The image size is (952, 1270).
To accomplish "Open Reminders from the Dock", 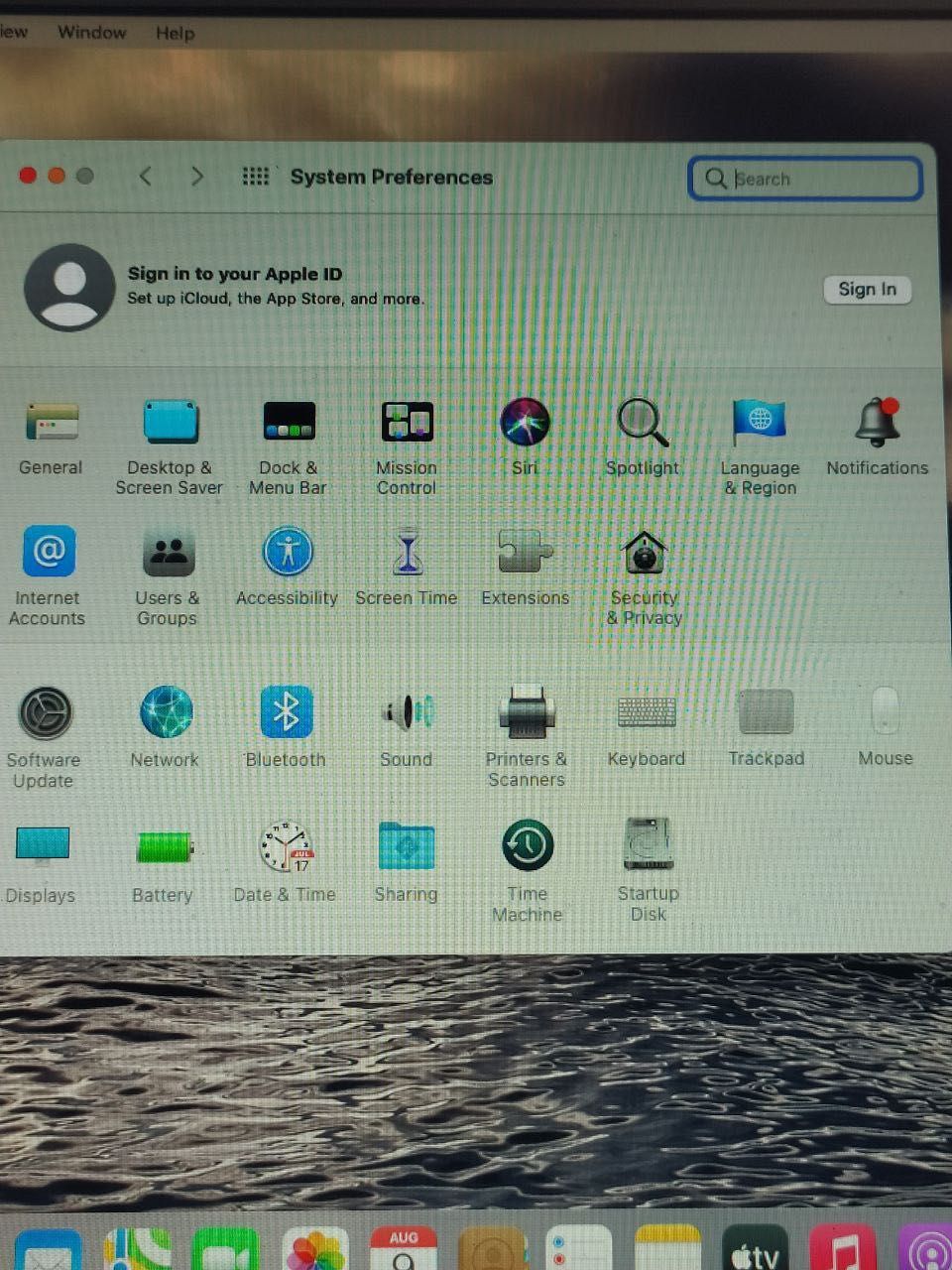I will [x=579, y=1249].
